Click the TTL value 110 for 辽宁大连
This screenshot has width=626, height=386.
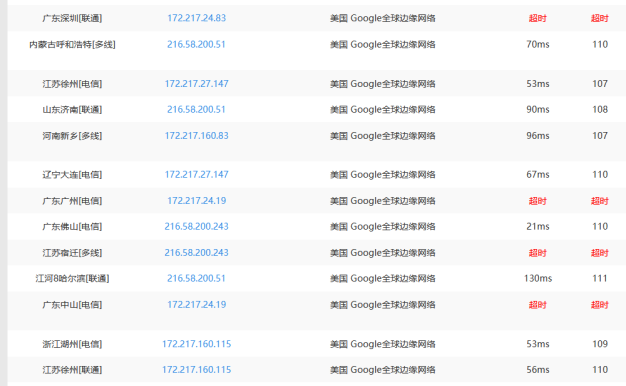600,174
